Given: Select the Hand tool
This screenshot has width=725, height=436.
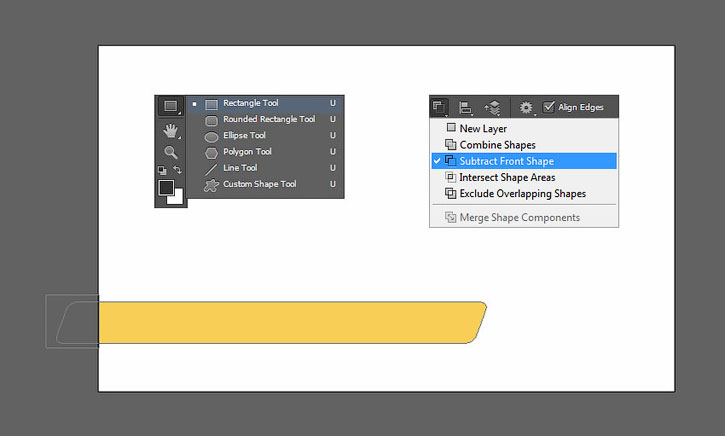Looking at the screenshot, I should click(171, 131).
